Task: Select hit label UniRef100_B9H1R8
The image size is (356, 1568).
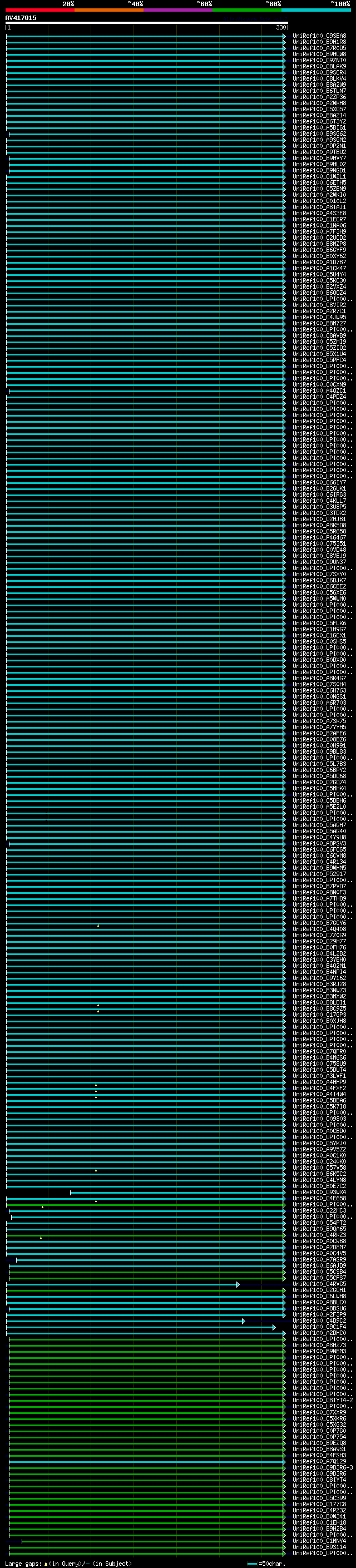Action: (319, 42)
